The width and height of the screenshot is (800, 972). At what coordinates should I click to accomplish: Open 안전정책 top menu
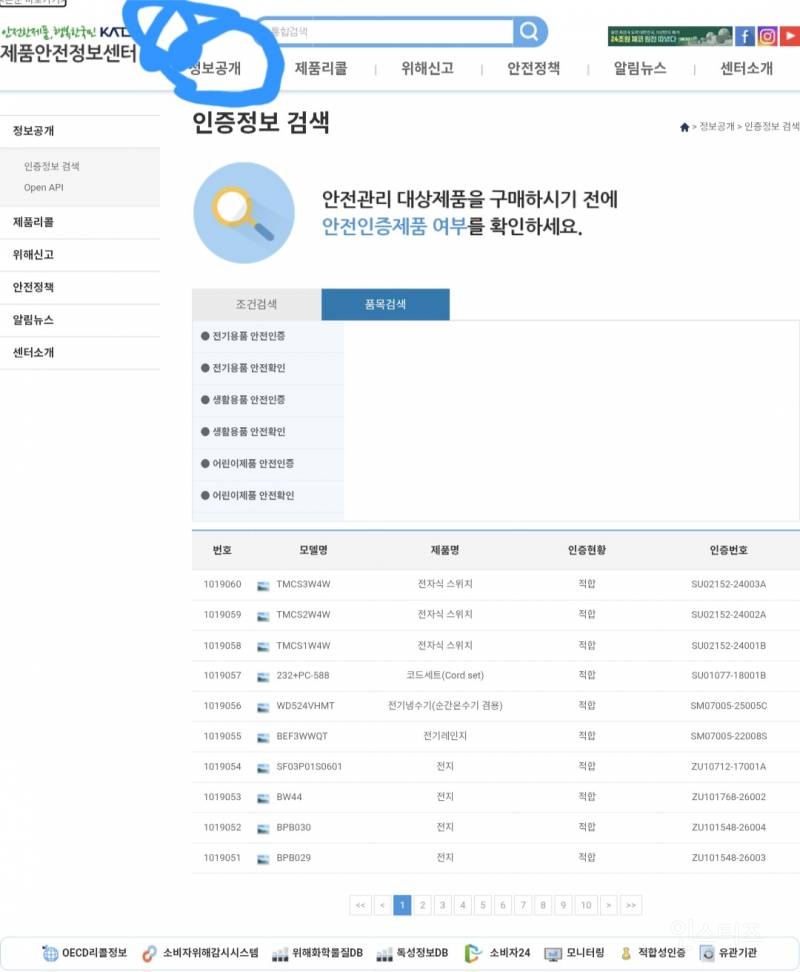tap(534, 68)
